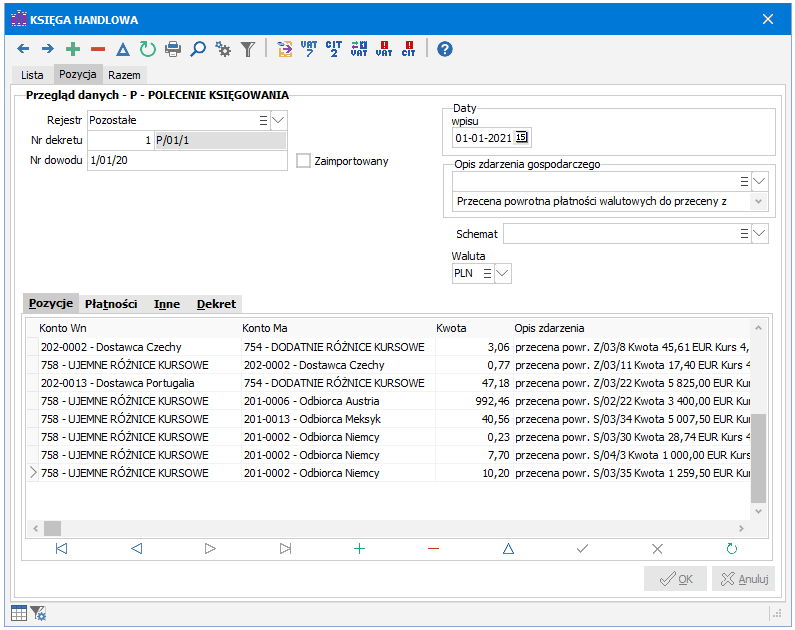Screen dimensions: 795x630
Task: Expand the Rejestr dropdown arrow
Action: [x=278, y=121]
